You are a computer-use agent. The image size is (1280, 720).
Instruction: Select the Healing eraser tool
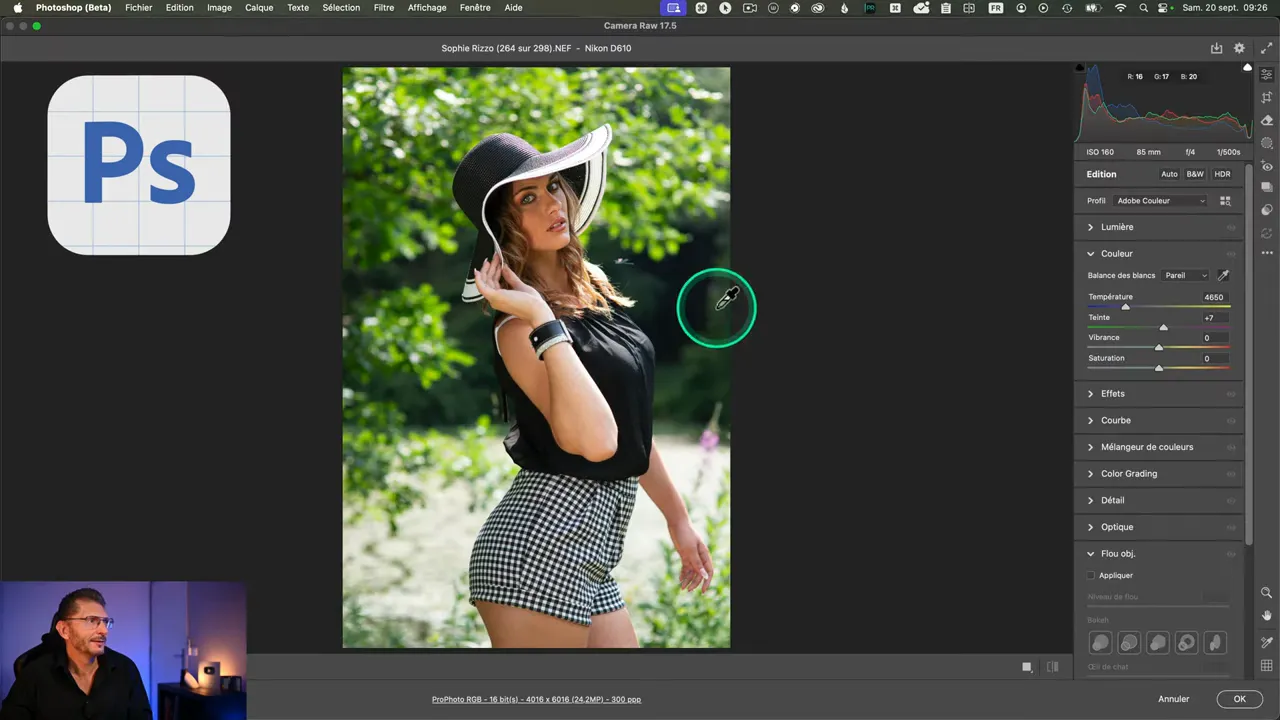coord(1266,120)
